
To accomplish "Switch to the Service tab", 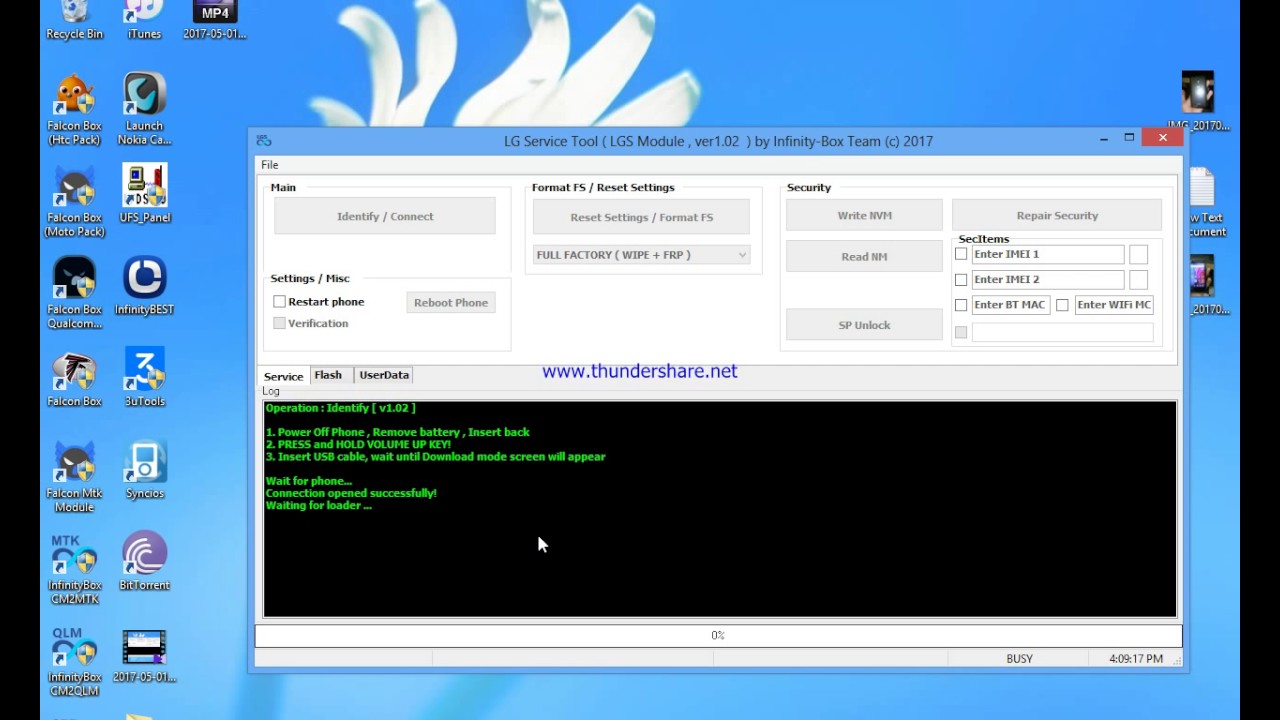I will tap(283, 376).
